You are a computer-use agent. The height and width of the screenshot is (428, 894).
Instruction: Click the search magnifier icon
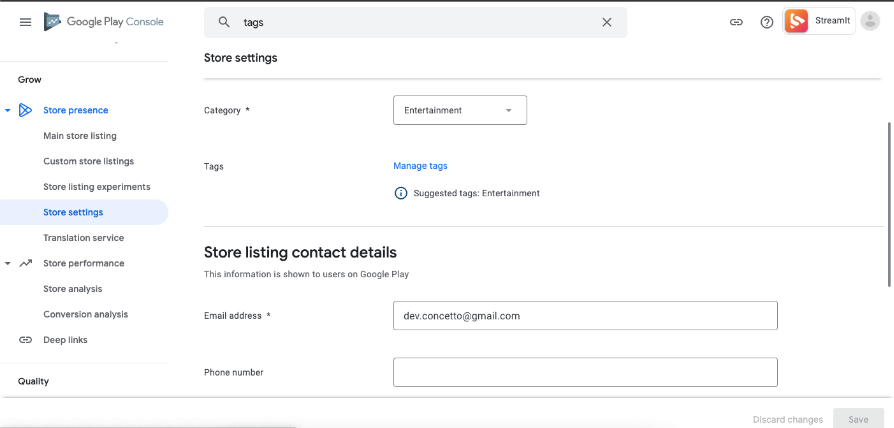pos(224,22)
